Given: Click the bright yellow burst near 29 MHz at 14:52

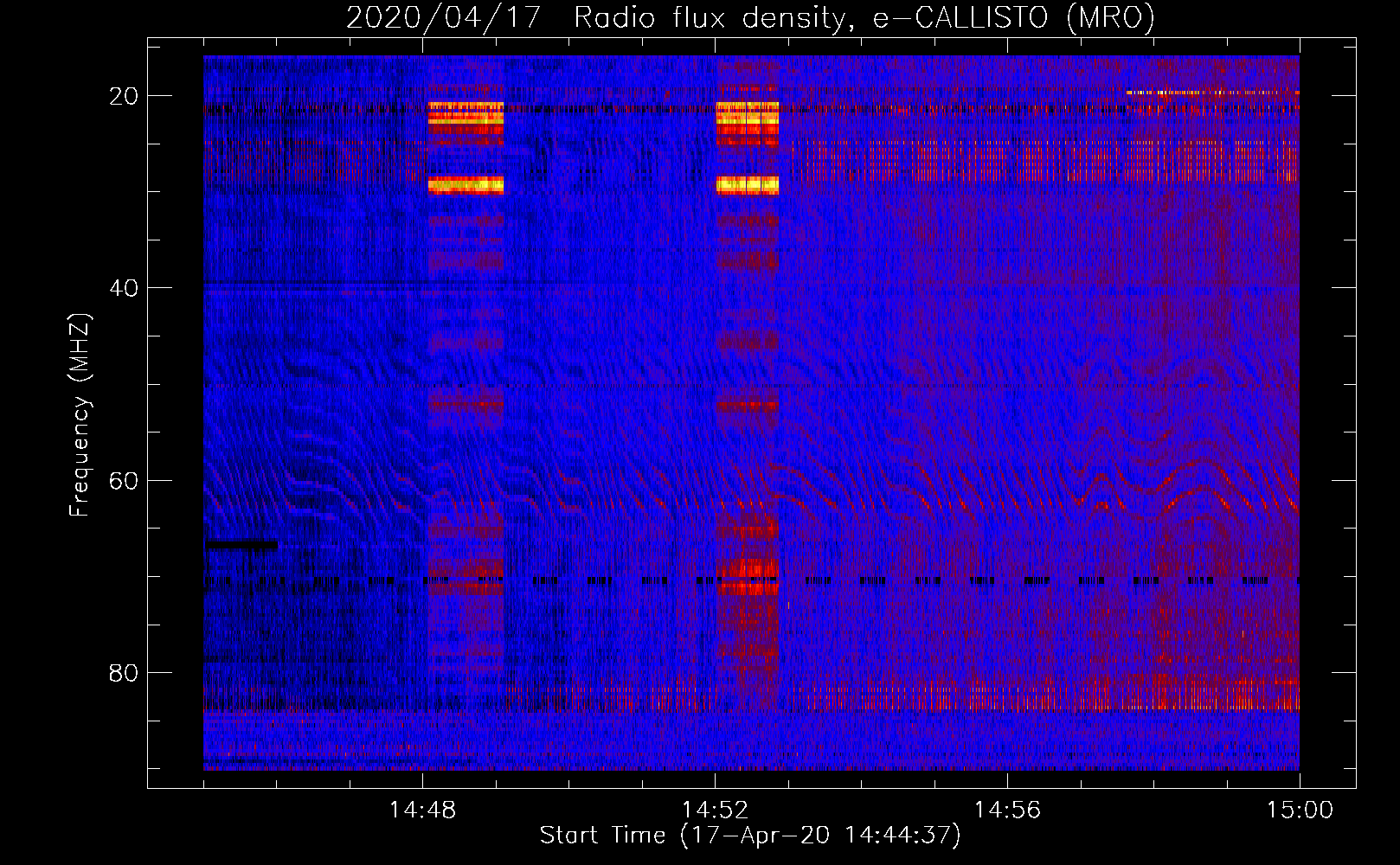Looking at the screenshot, I should pos(748,184).
